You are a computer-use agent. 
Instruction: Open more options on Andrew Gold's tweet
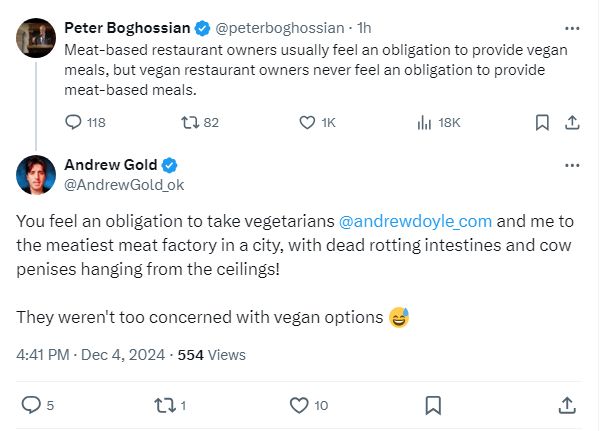[572, 165]
